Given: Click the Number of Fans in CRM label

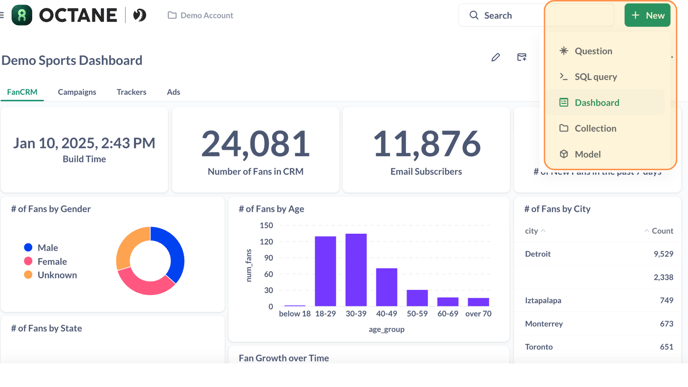Looking at the screenshot, I should coord(255,172).
